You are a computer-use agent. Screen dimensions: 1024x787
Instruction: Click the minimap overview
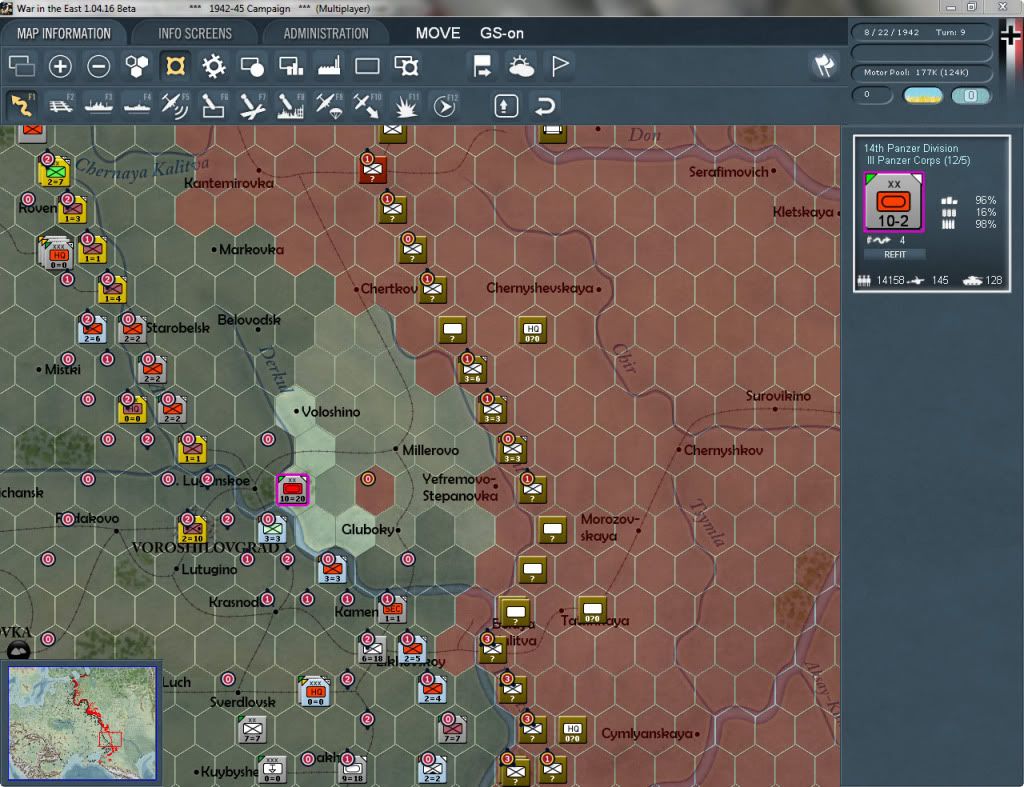pos(82,722)
